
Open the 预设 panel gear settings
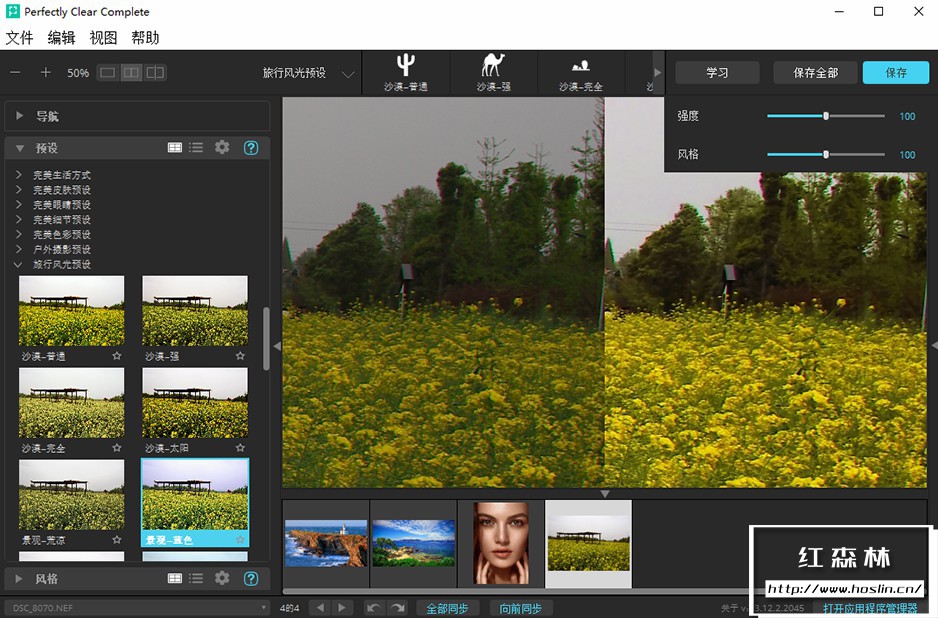[222, 147]
